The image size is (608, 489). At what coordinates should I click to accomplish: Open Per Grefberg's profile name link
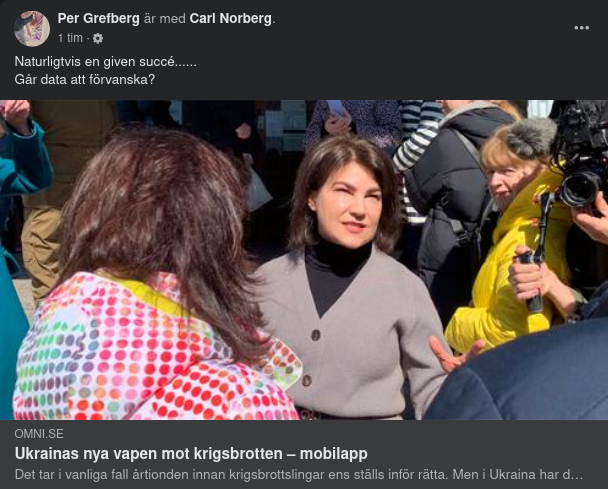click(98, 18)
